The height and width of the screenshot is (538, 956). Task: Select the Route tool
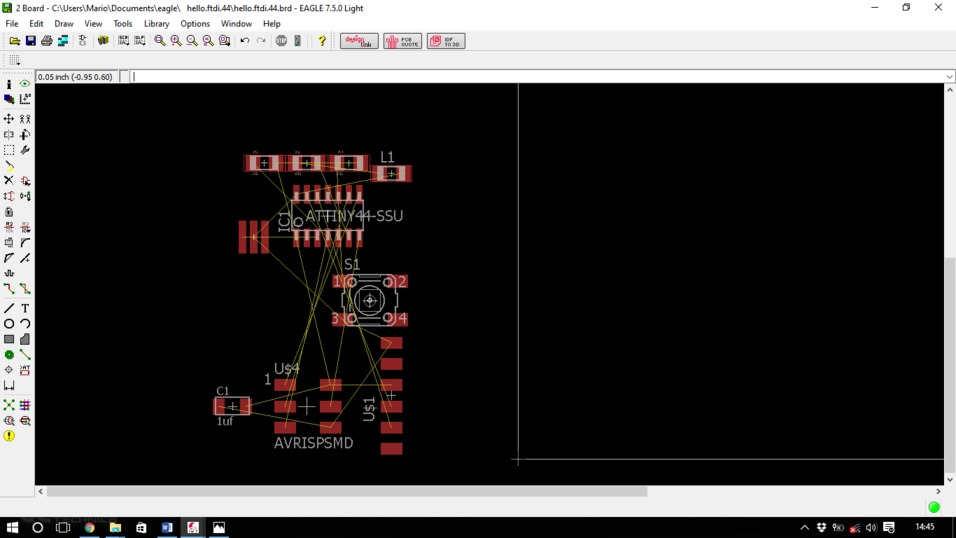pos(9,289)
